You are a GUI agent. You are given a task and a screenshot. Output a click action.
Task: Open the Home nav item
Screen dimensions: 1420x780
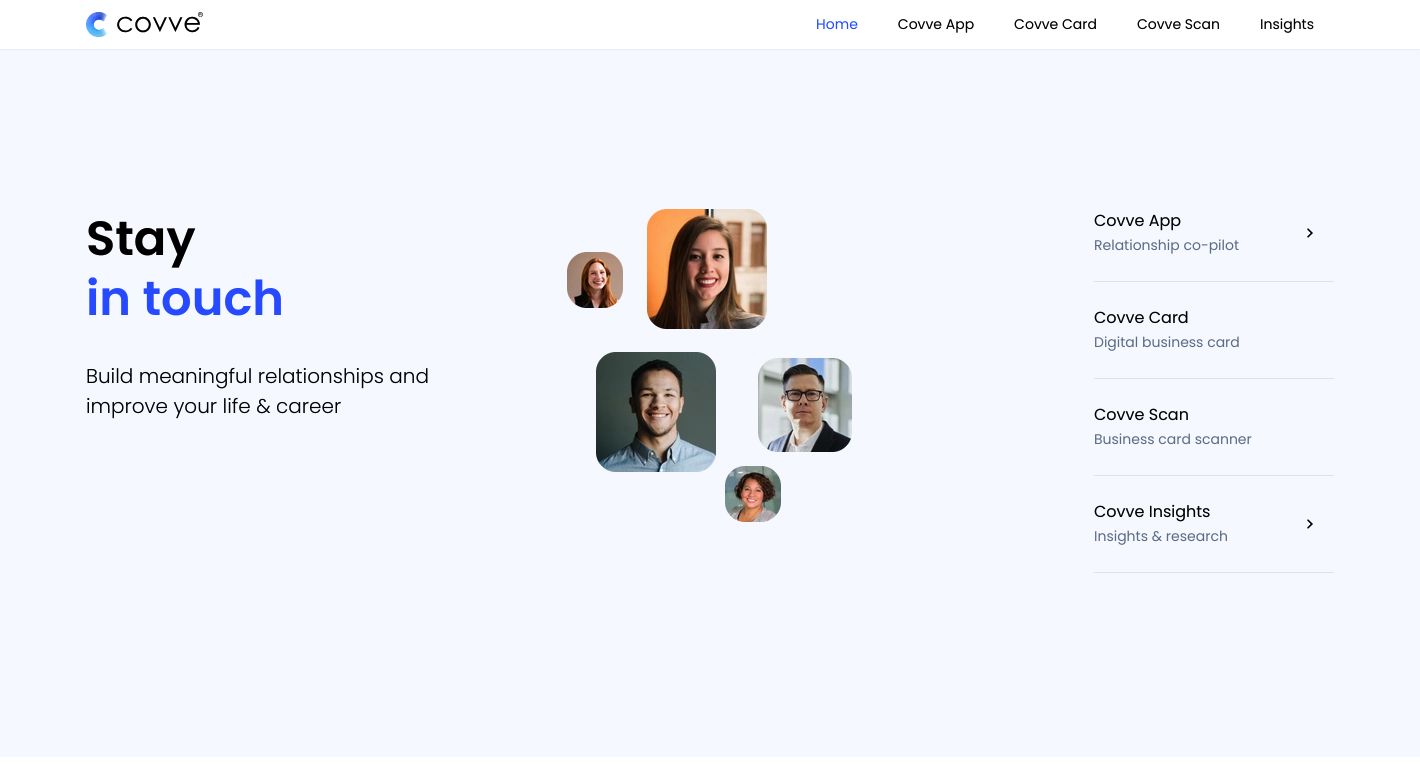[837, 24]
